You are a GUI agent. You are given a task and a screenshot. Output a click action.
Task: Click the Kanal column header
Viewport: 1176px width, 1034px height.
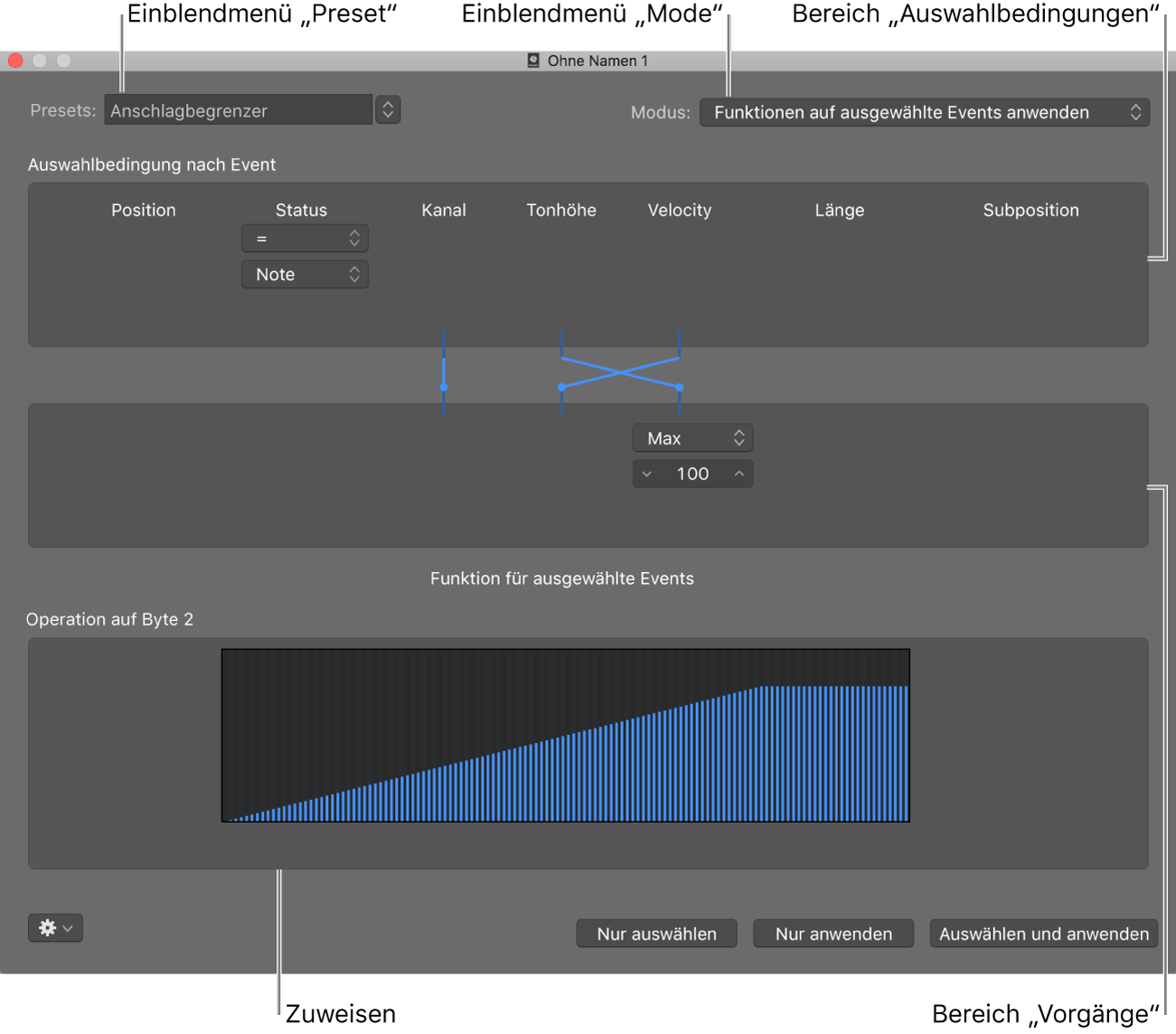[444, 210]
